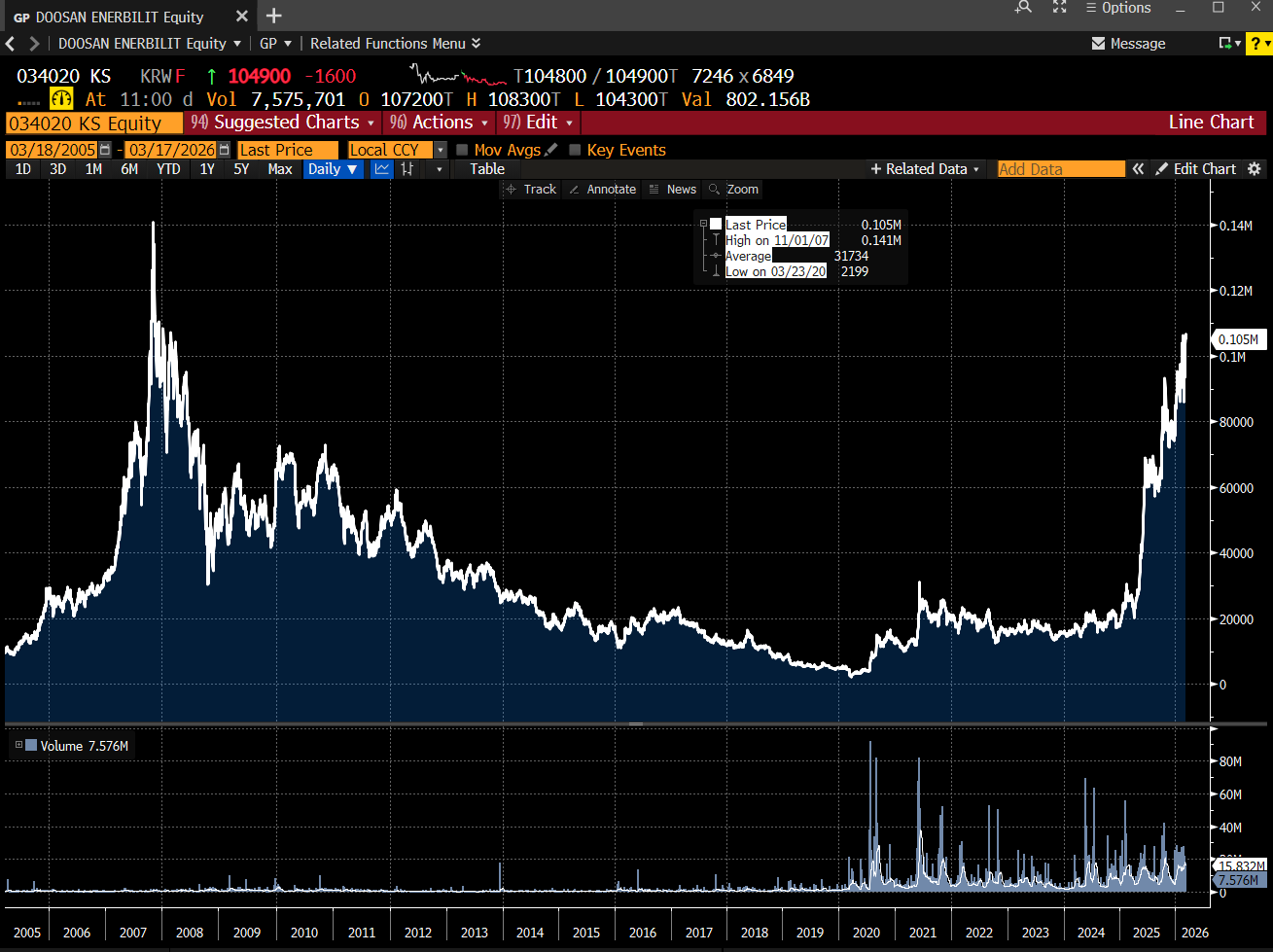Screen dimensions: 1273x952
Task: Click the double chevron collapse icon
Action: (x=1138, y=169)
